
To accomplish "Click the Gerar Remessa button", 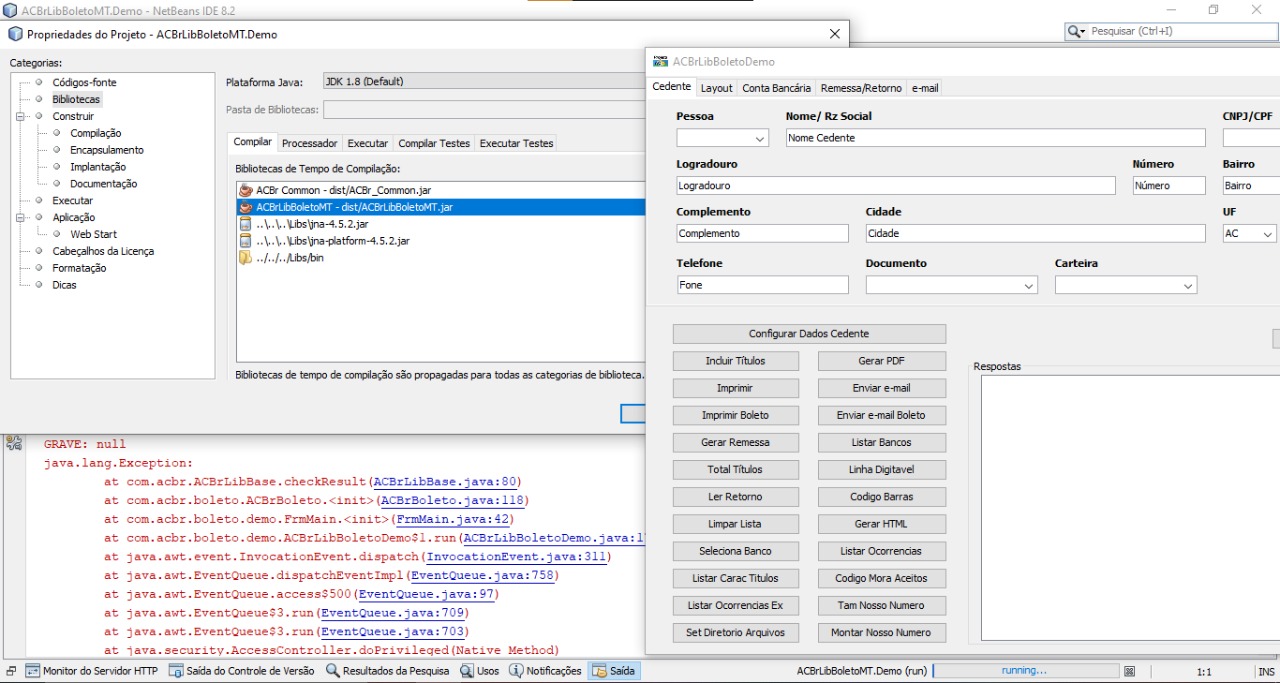I will pos(736,442).
